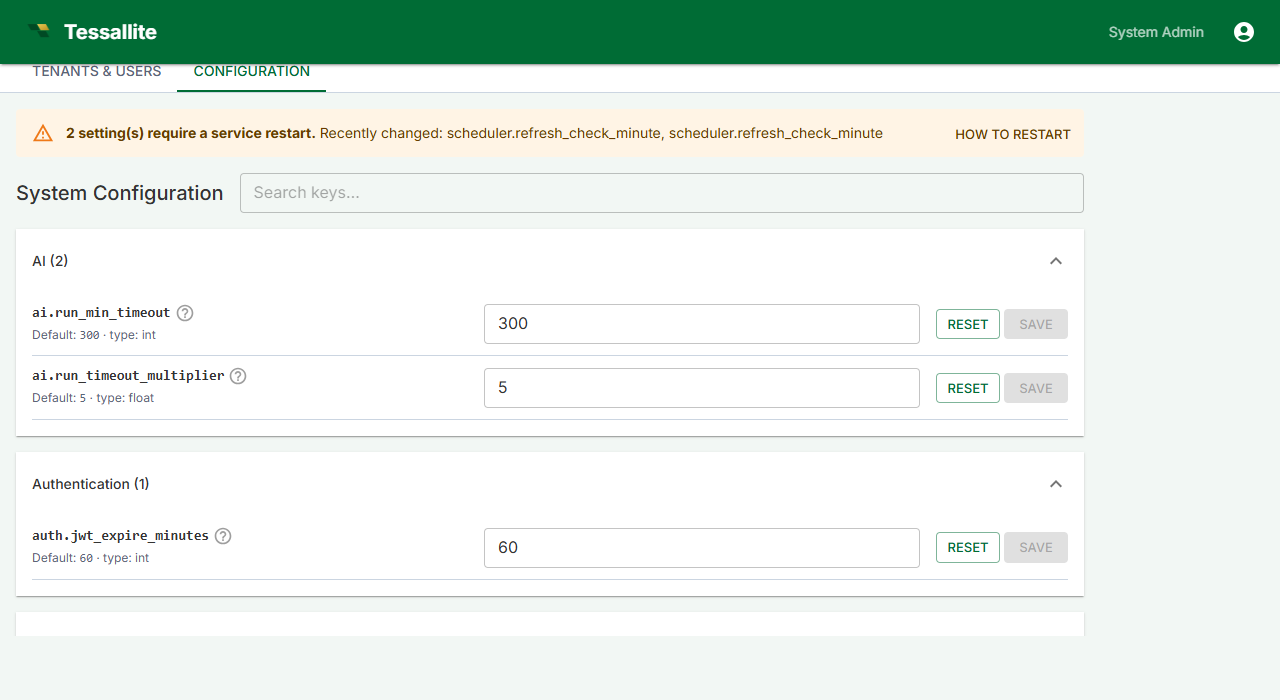The width and height of the screenshot is (1280, 700).
Task: Select the ai.run_min_timeout key name
Action: [101, 313]
